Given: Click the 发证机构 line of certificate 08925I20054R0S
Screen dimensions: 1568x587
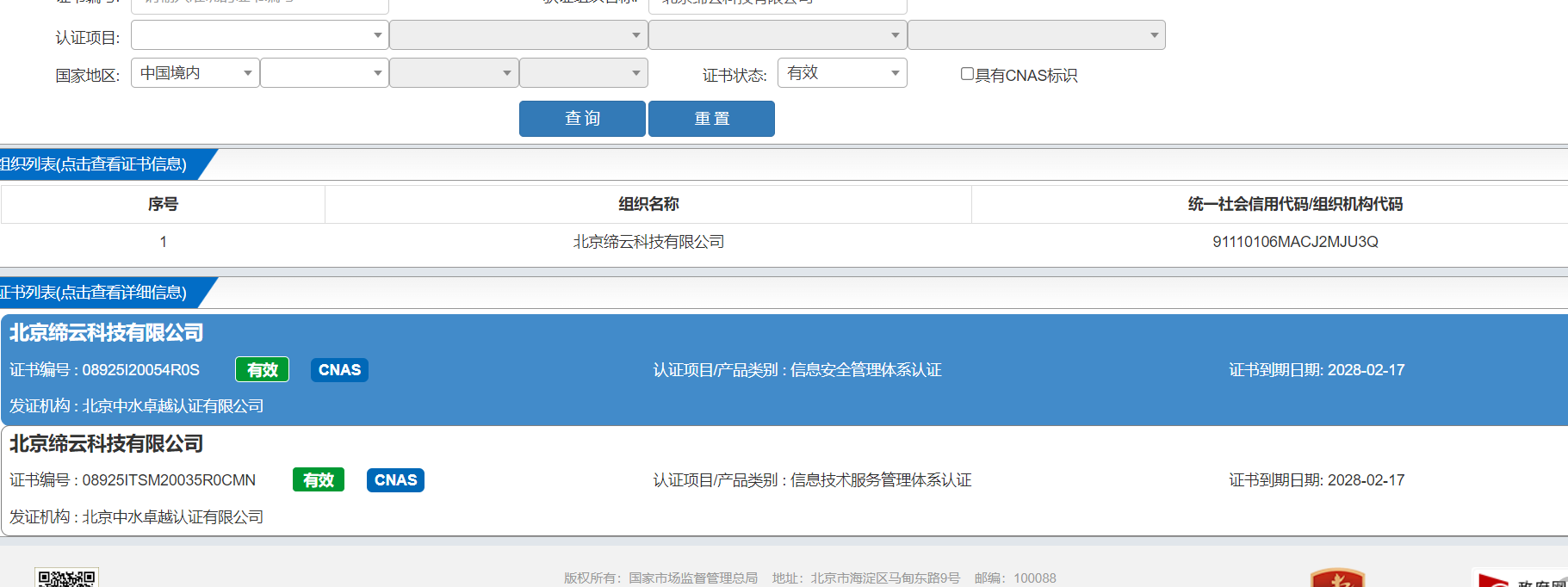Looking at the screenshot, I should [137, 406].
